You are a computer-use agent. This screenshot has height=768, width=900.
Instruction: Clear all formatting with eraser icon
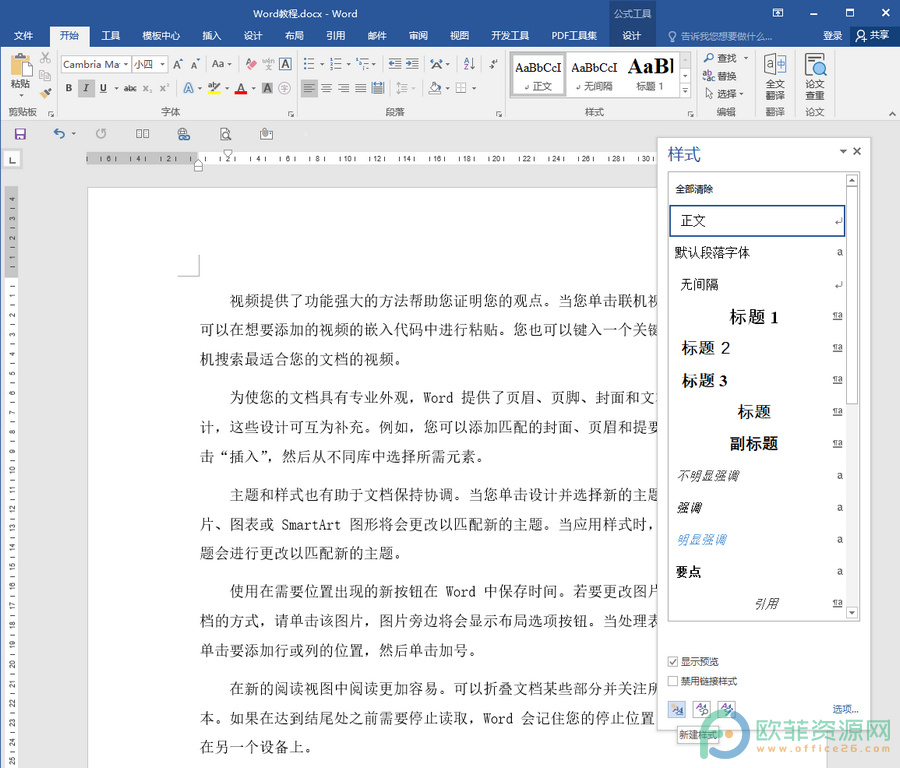point(251,64)
